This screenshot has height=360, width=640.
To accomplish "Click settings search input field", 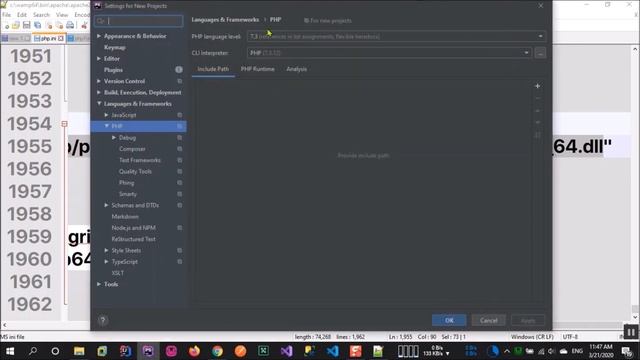I will [139, 21].
